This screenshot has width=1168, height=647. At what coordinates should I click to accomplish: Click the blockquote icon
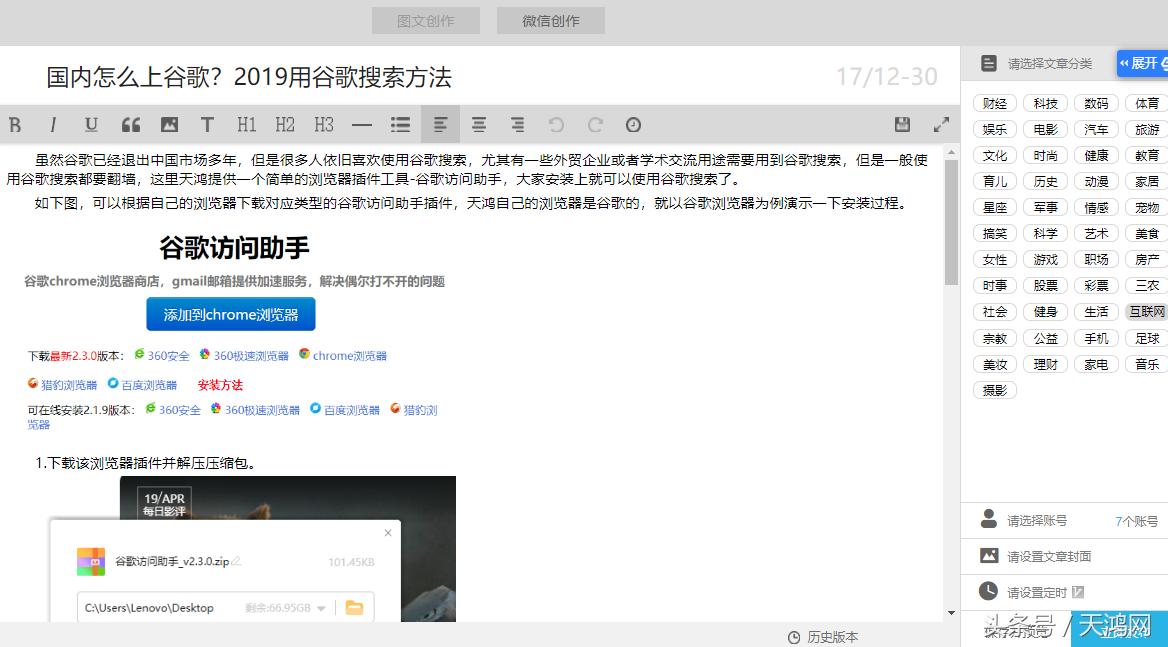(x=130, y=125)
